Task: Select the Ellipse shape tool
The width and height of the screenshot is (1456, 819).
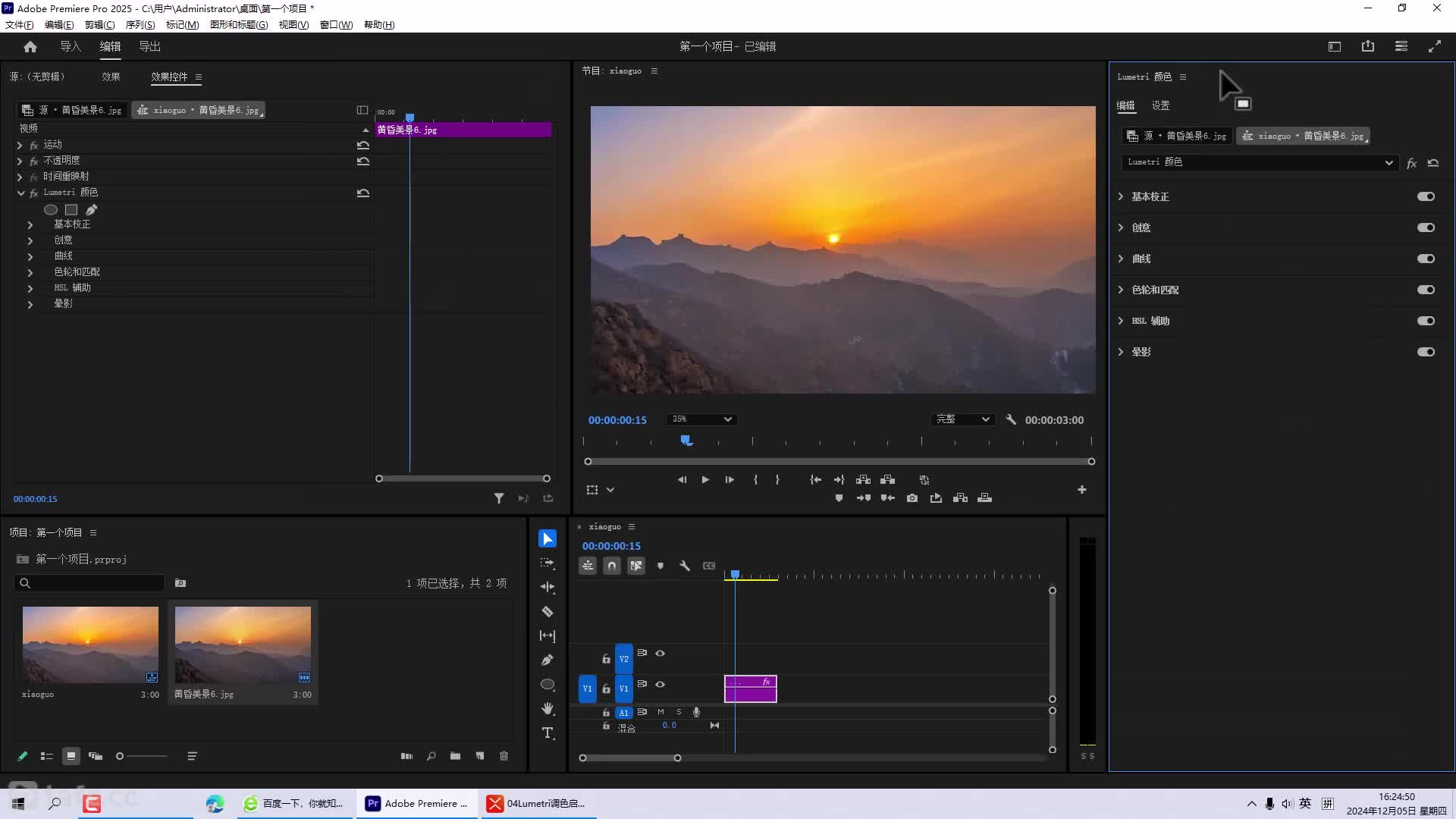Action: [548, 684]
